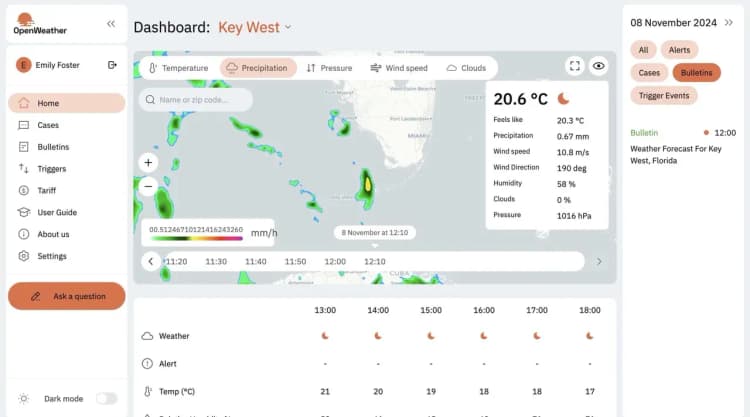Expand the Key West location dropdown
This screenshot has width=750, height=417.
coord(288,27)
